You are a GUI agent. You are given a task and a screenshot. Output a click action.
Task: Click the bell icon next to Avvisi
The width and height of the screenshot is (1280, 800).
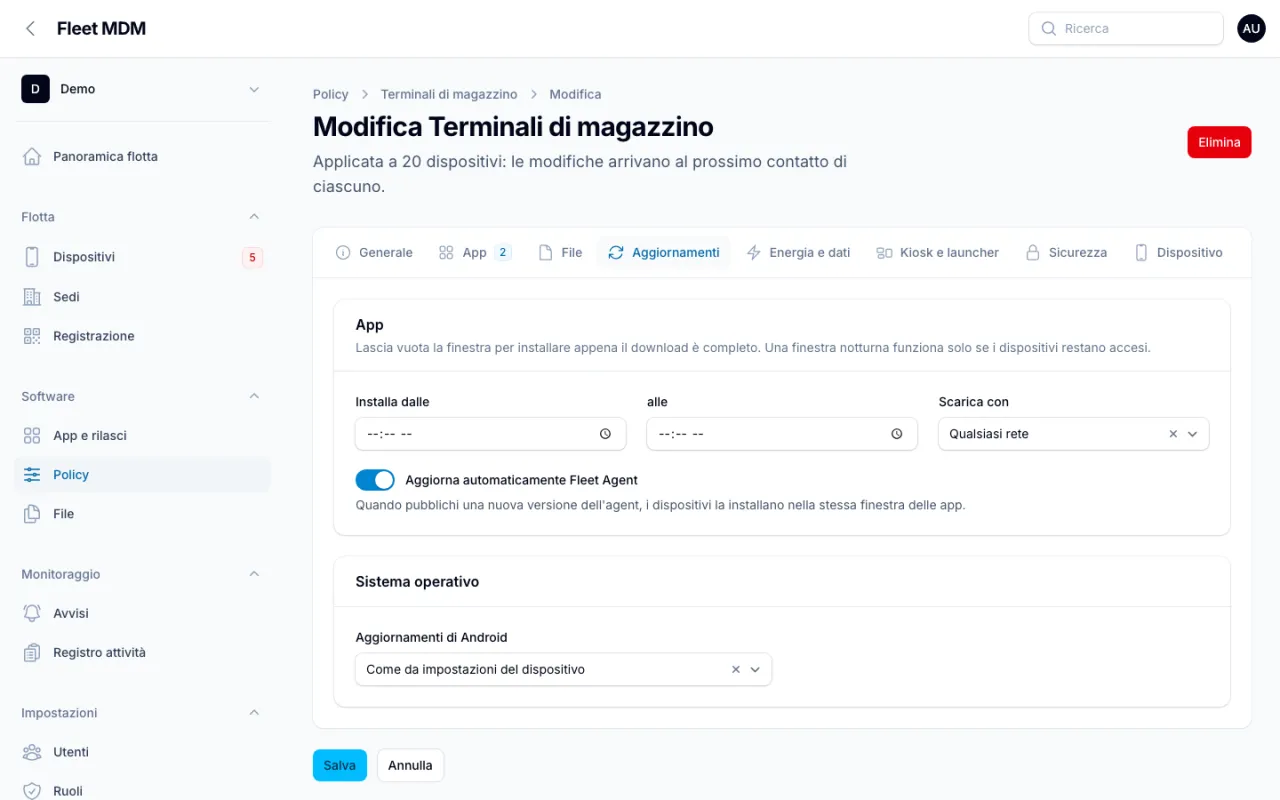[32, 613]
